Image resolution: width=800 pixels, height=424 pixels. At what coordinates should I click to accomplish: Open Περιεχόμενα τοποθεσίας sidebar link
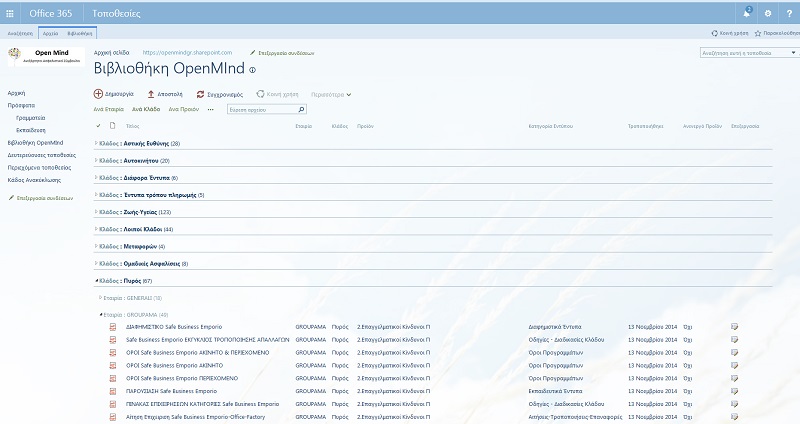pyautogui.click(x=39, y=167)
